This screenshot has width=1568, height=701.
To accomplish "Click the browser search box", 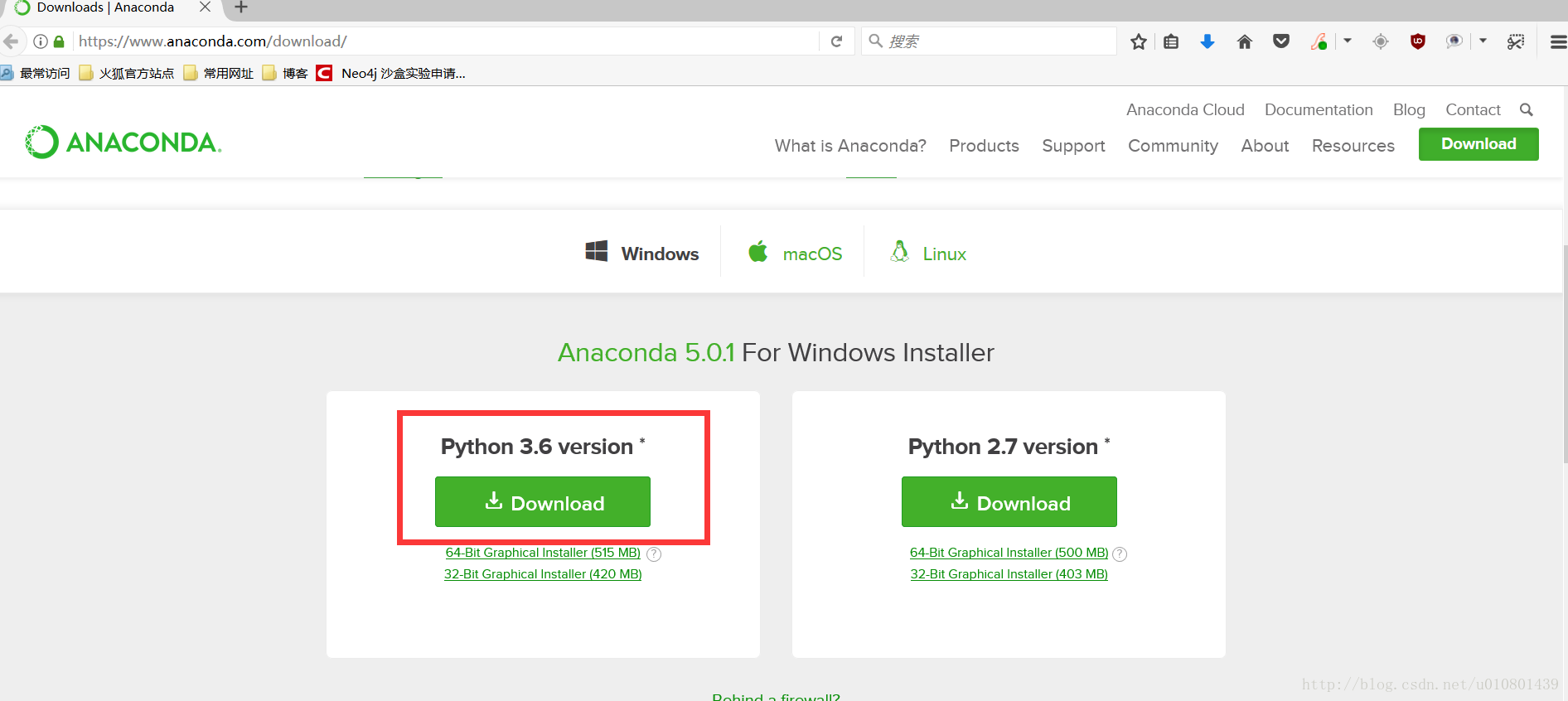I will [x=989, y=41].
